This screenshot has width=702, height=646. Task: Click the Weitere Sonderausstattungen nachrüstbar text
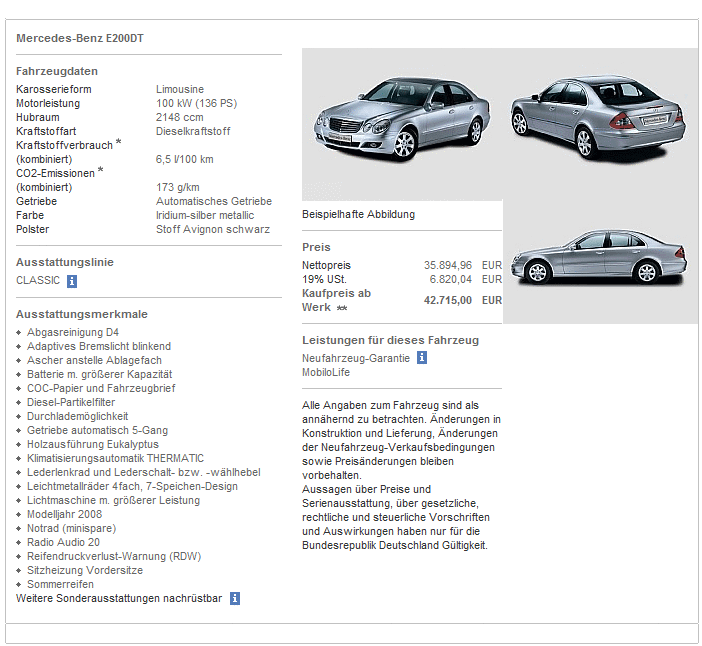click(119, 598)
